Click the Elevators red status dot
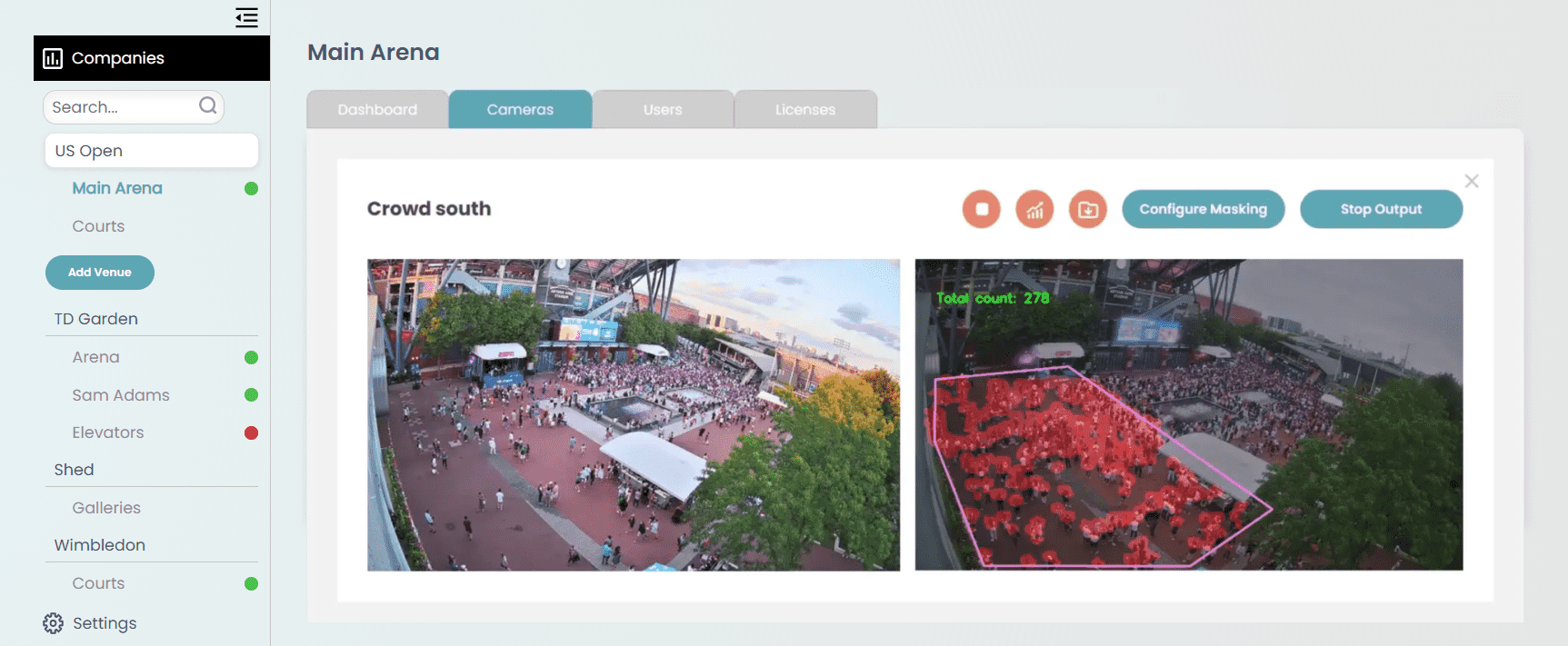The width and height of the screenshot is (1568, 646). click(252, 432)
